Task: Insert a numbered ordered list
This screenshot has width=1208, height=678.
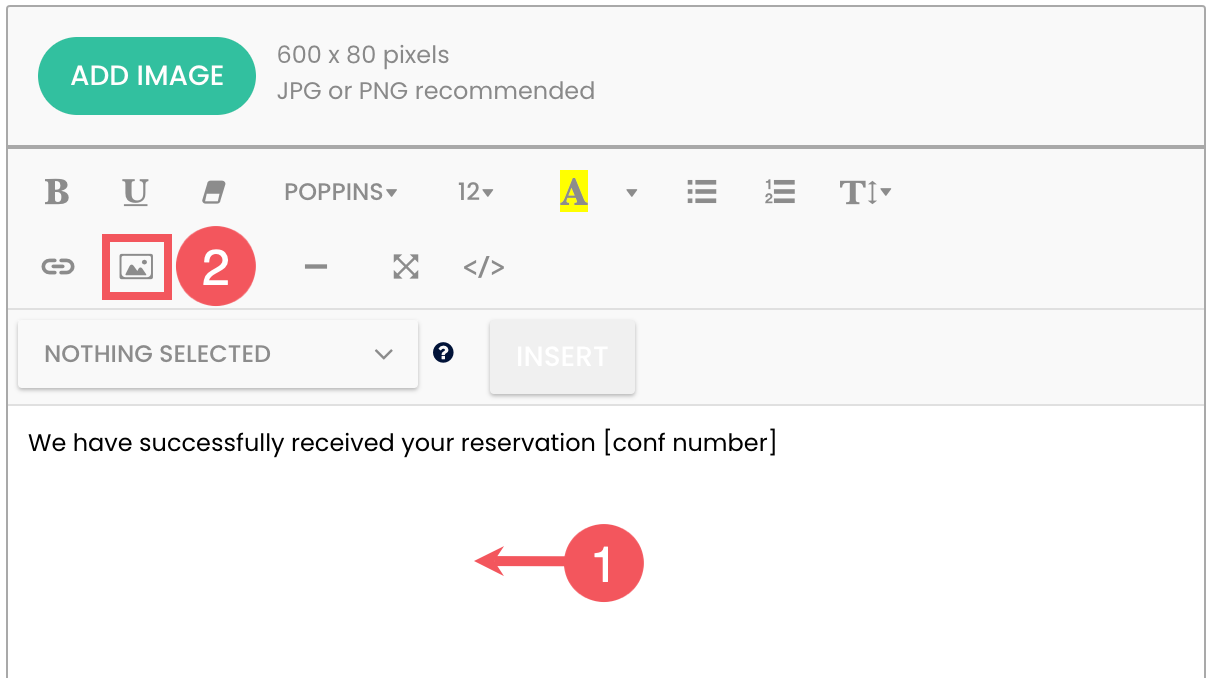Action: pyautogui.click(x=779, y=192)
